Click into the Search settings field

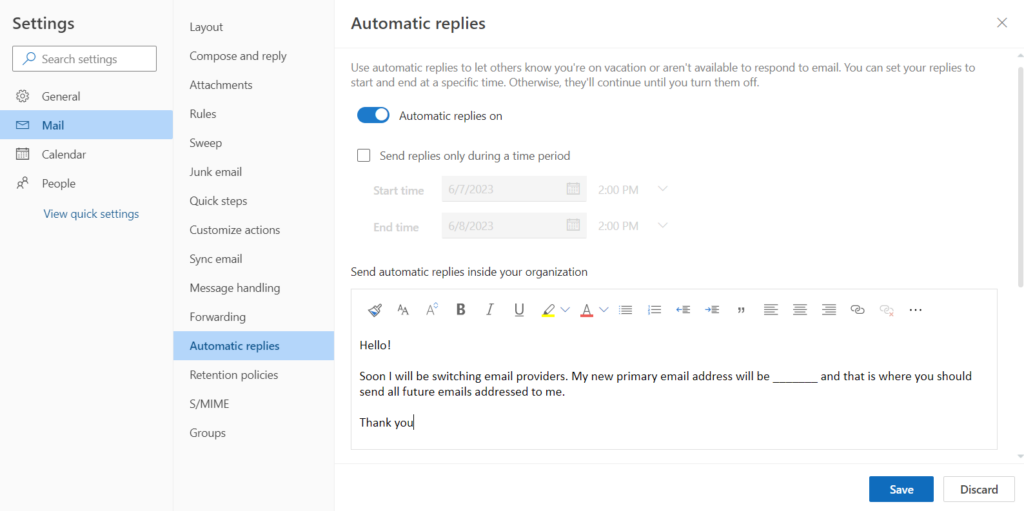pyautogui.click(x=84, y=59)
